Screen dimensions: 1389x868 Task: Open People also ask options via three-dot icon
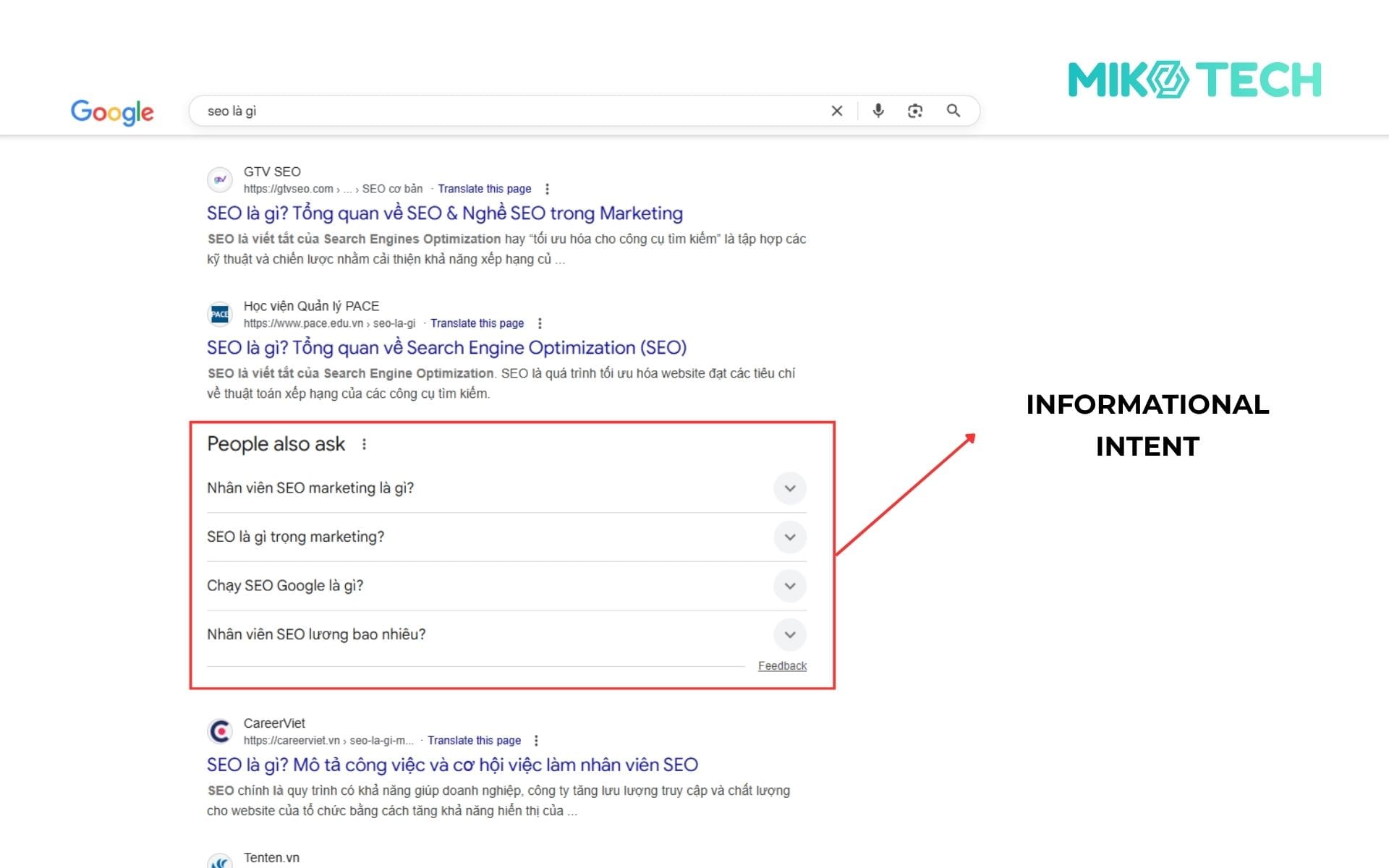click(x=365, y=444)
